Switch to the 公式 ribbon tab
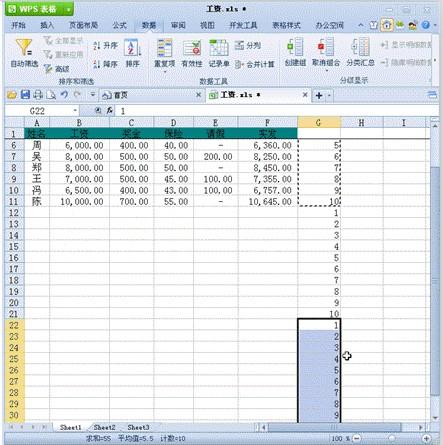This screenshot has height=445, width=443. tap(119, 25)
